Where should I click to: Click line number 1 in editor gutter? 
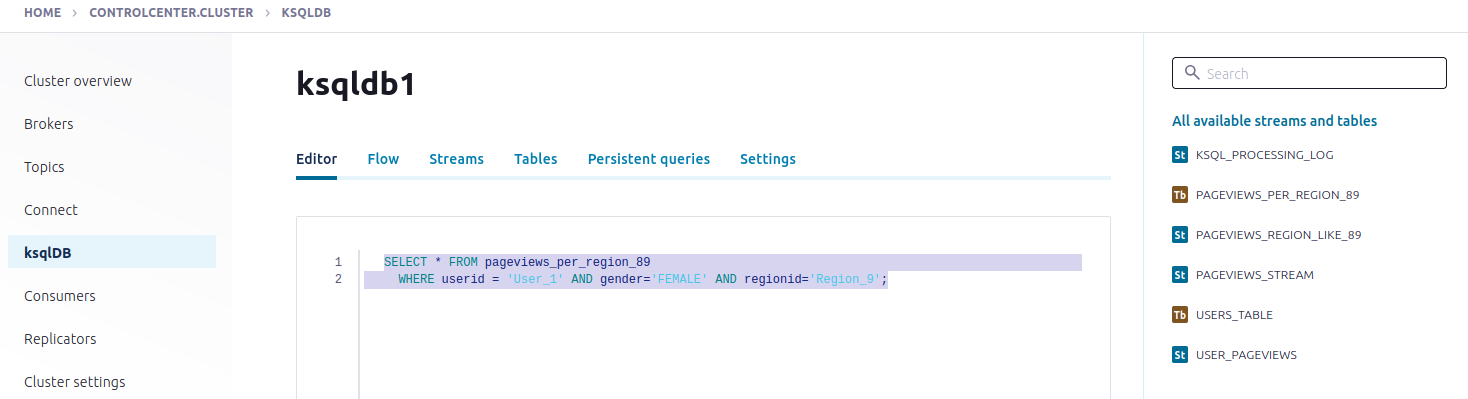pyautogui.click(x=338, y=262)
